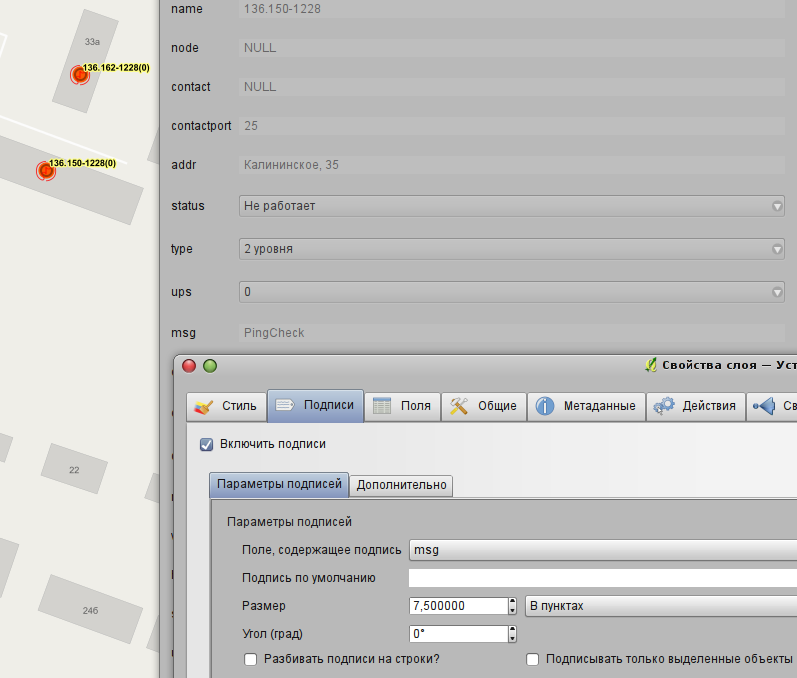
Task: Click the Действия gear icon
Action: [663, 406]
